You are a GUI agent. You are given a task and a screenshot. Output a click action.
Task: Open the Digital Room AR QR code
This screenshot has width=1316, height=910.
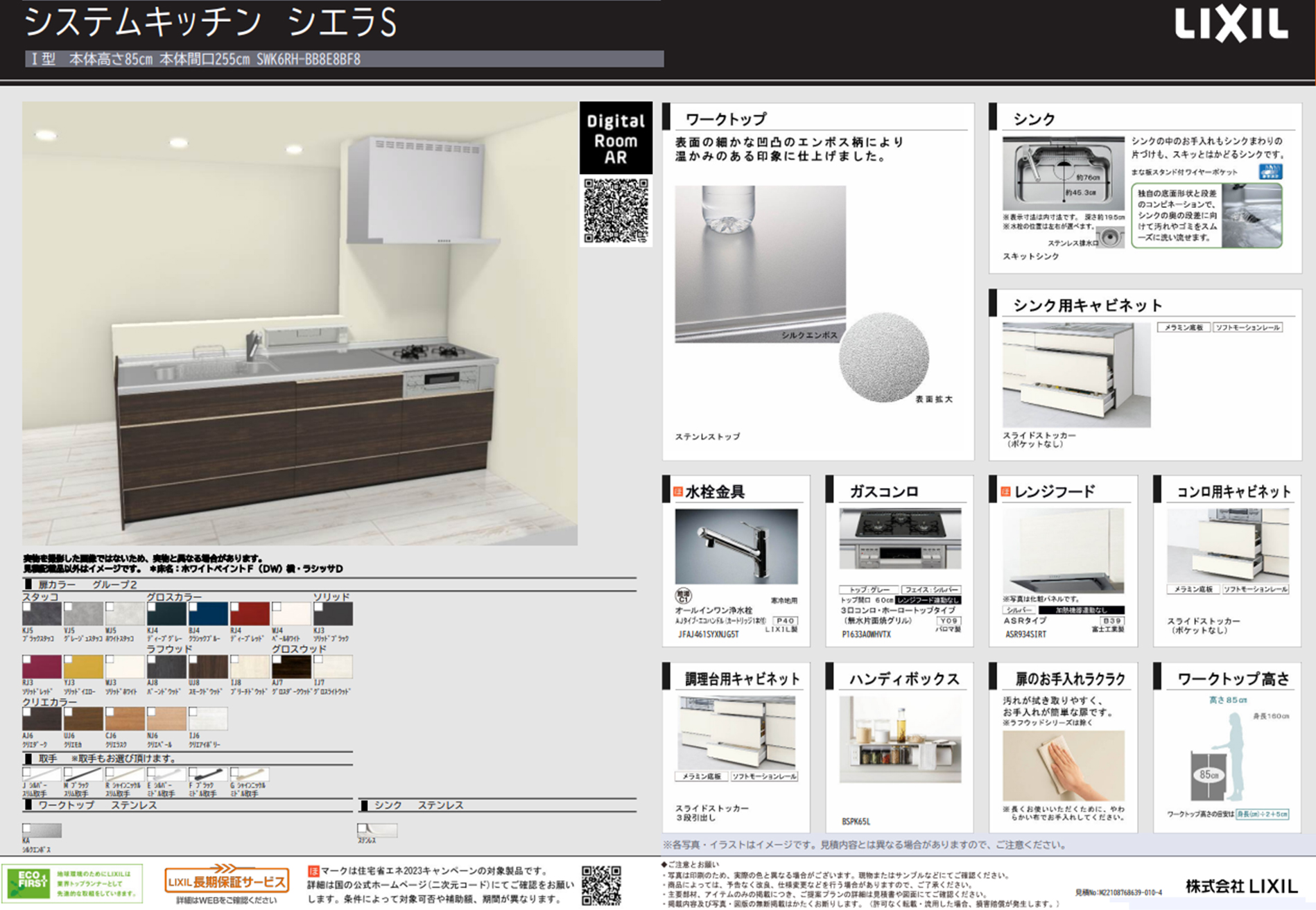pos(616,211)
